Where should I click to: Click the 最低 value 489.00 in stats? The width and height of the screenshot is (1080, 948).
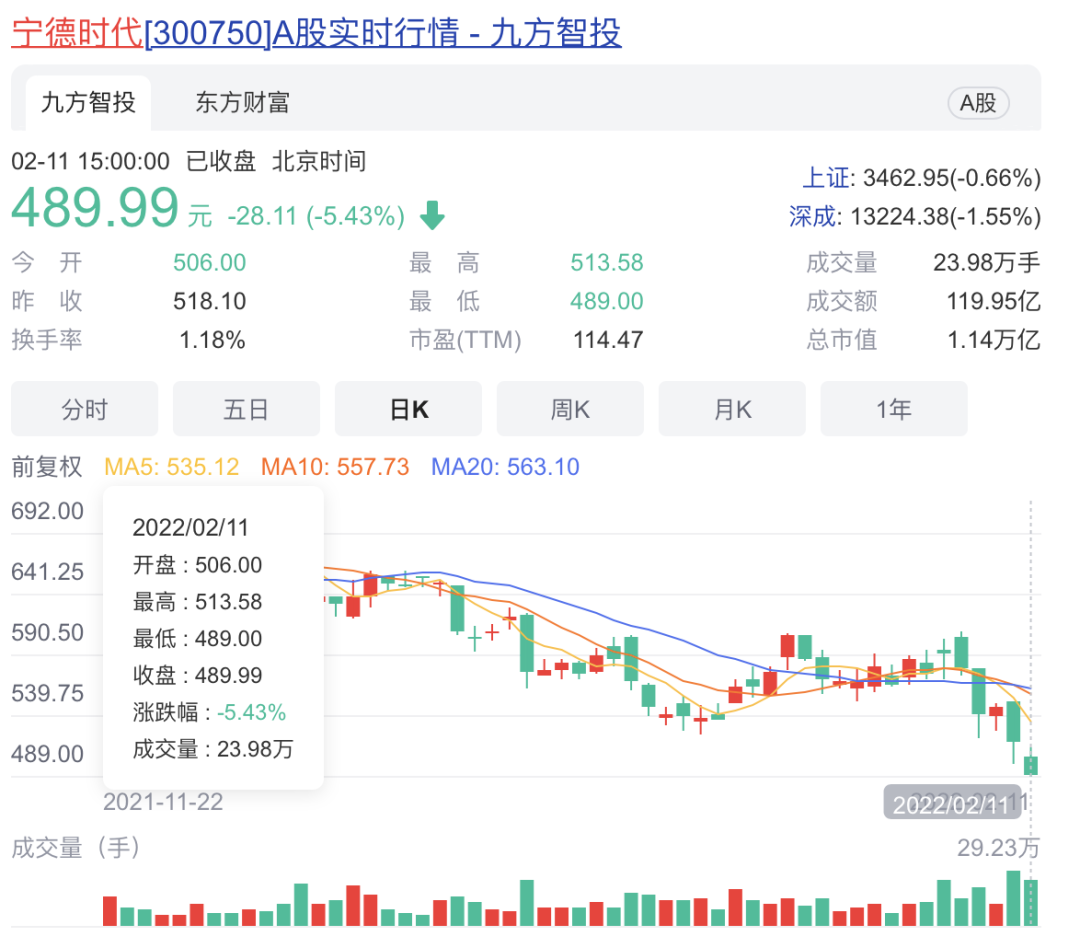[x=607, y=301]
